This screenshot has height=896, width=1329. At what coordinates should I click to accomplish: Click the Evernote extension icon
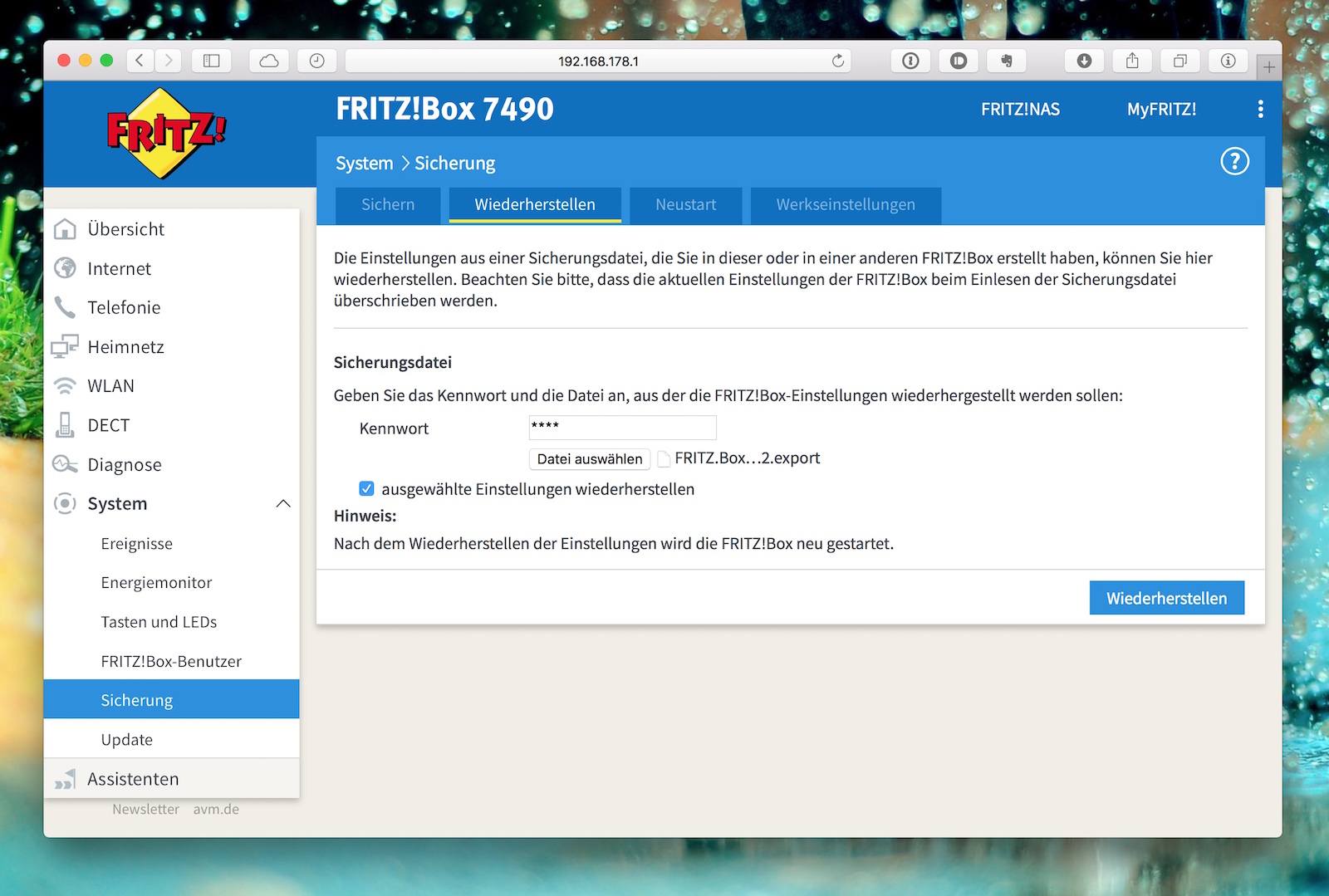(1007, 61)
